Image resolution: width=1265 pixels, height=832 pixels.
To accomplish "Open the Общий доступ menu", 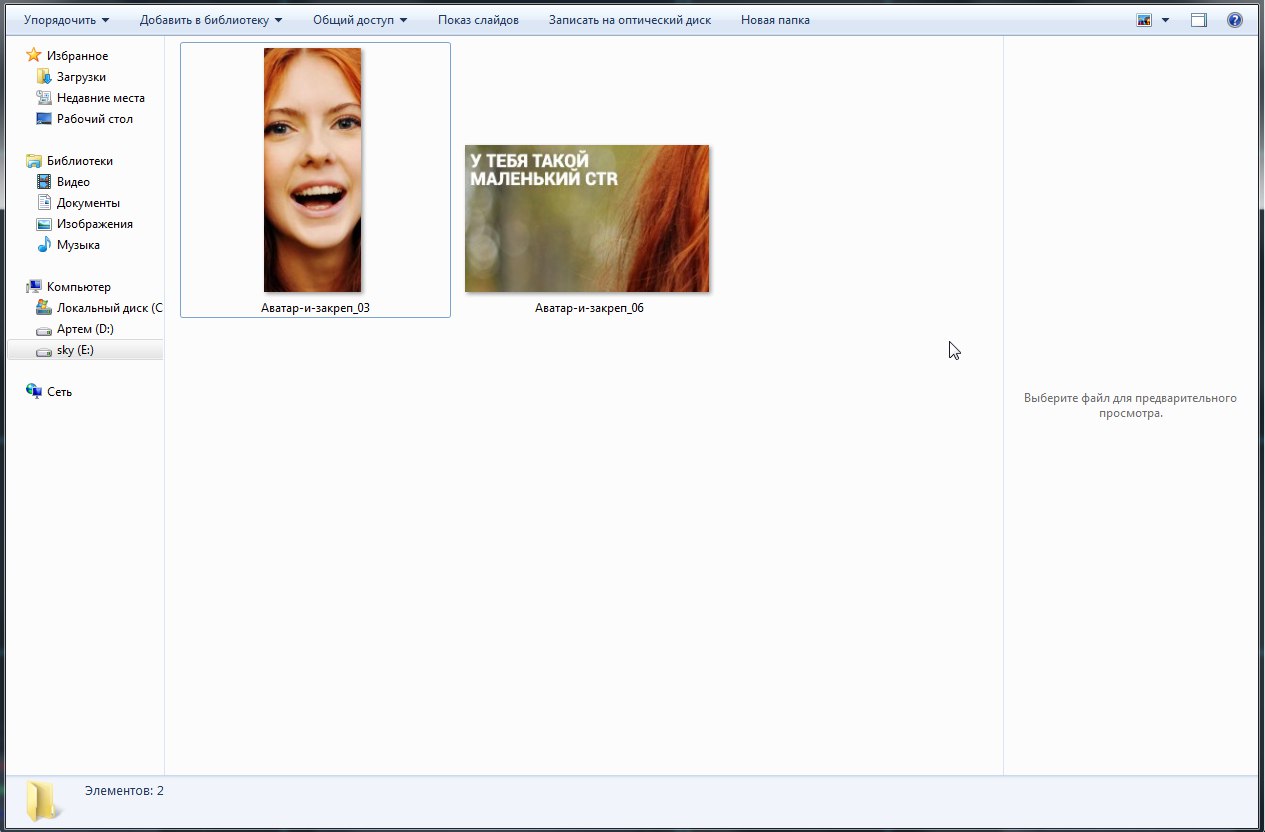I will tap(359, 20).
